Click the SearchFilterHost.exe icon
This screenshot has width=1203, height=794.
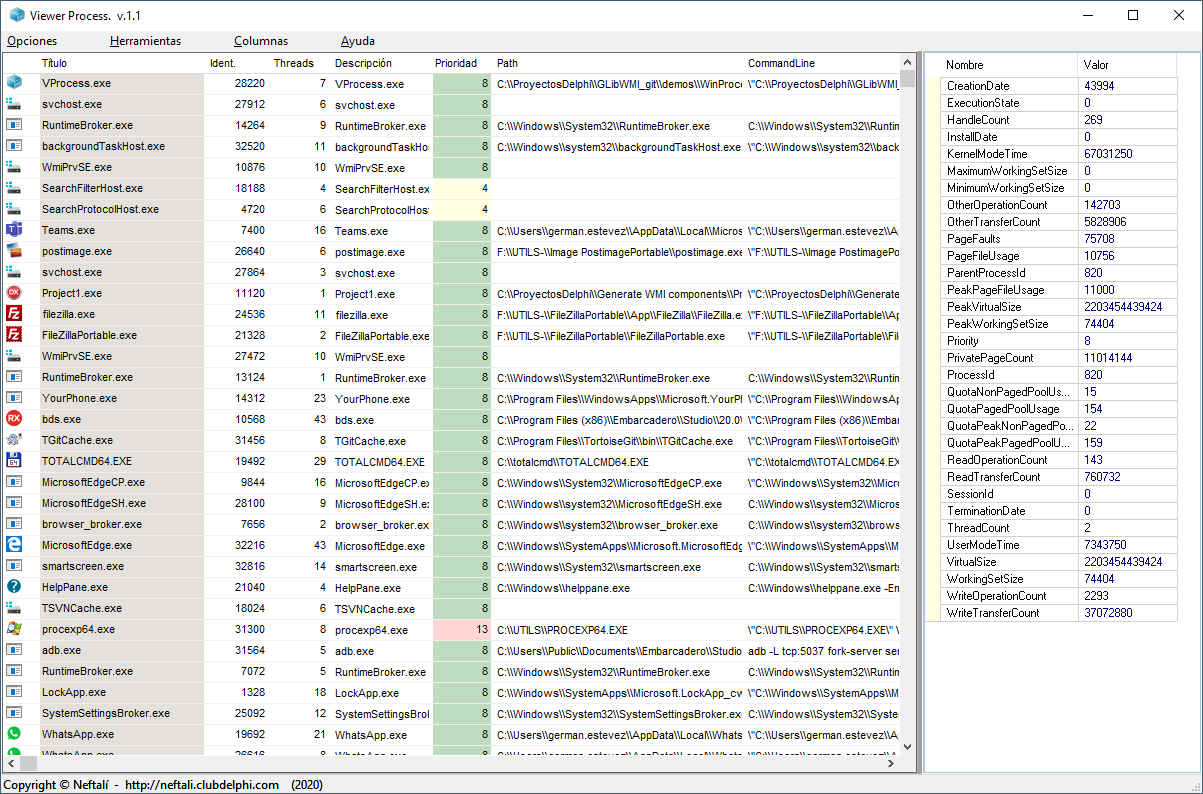point(14,188)
